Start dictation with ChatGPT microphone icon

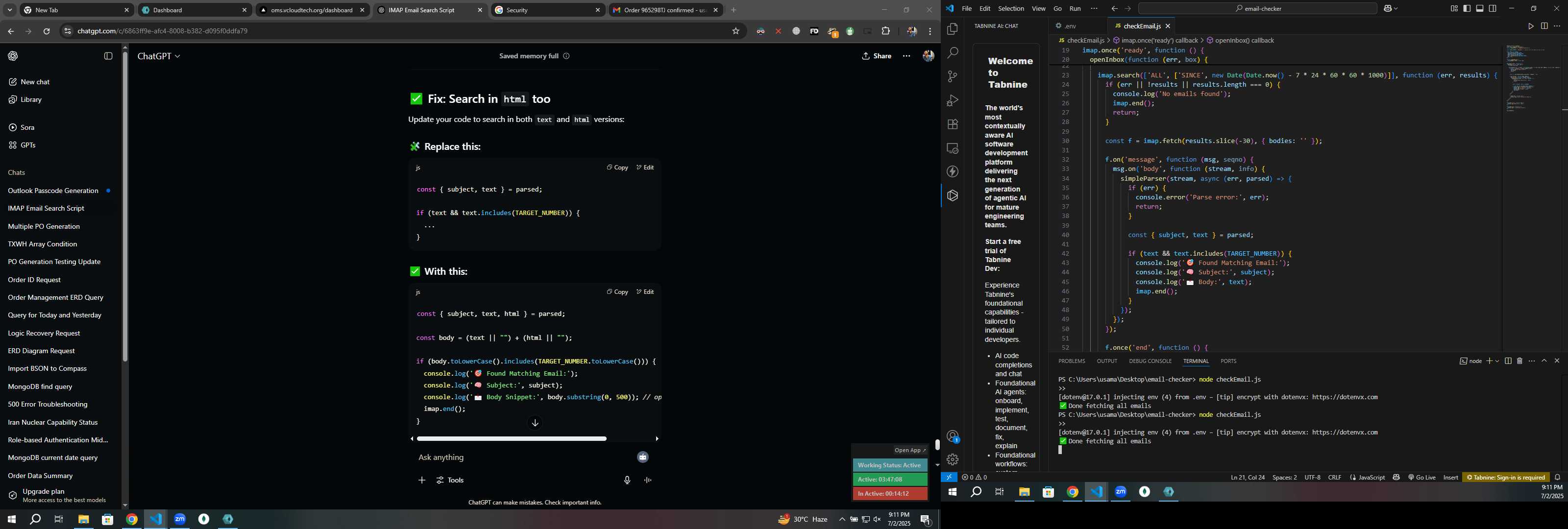627,481
